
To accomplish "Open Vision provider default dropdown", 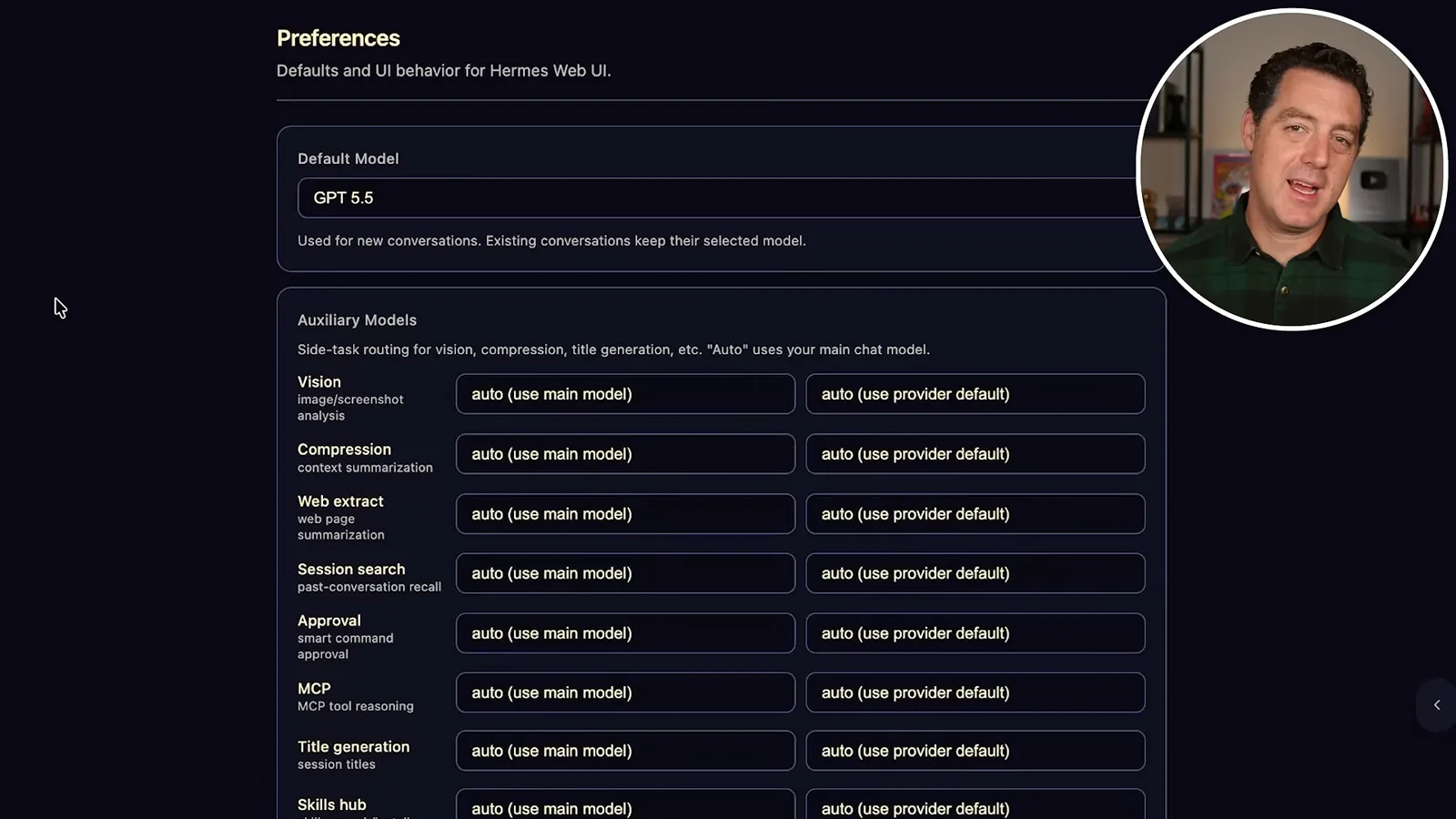I will pos(976,394).
